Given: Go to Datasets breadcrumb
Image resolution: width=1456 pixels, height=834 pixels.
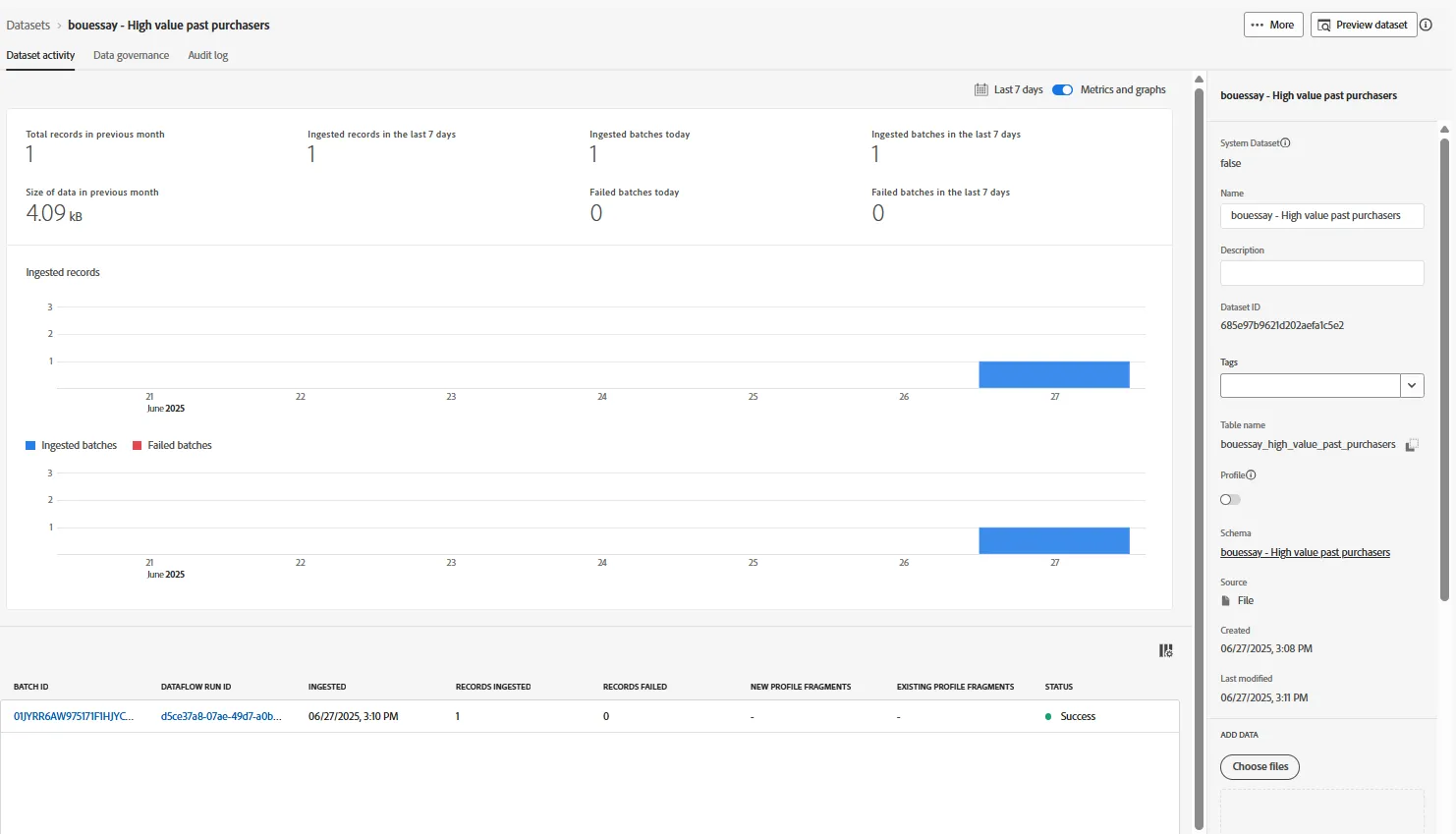Looking at the screenshot, I should (28, 26).
